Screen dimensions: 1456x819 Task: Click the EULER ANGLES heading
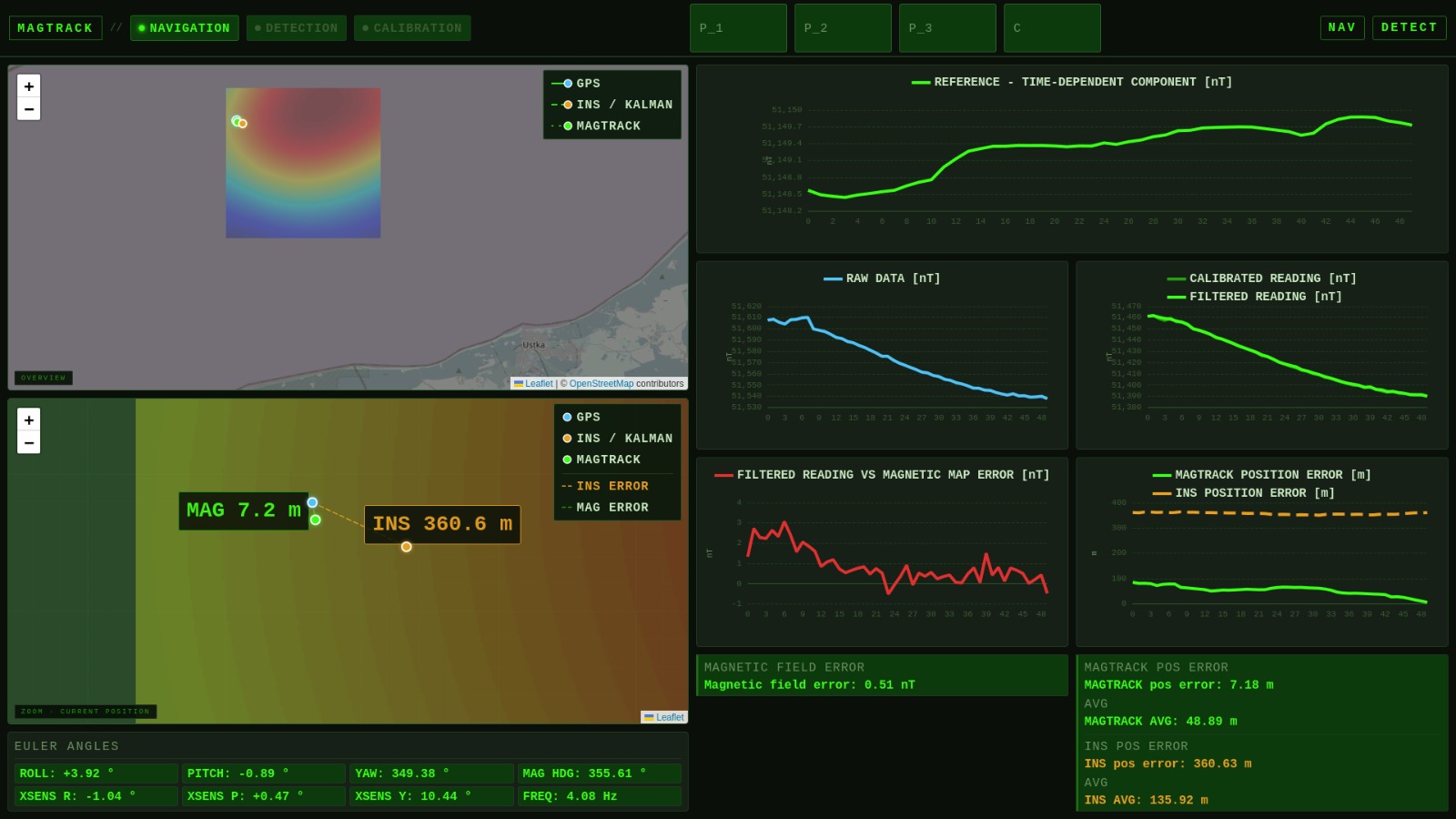pos(66,746)
